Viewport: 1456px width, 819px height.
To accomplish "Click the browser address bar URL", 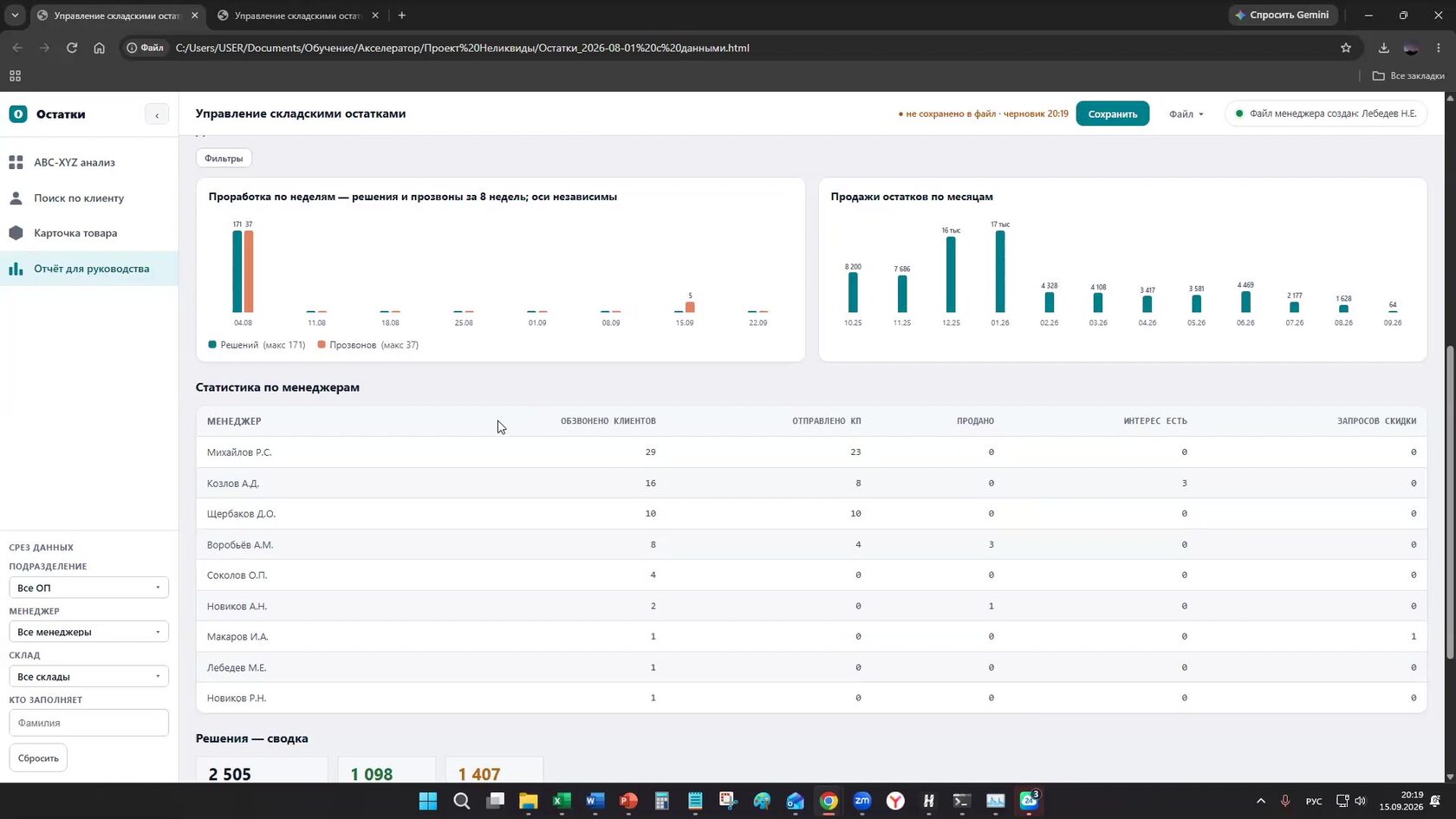I will tap(462, 48).
